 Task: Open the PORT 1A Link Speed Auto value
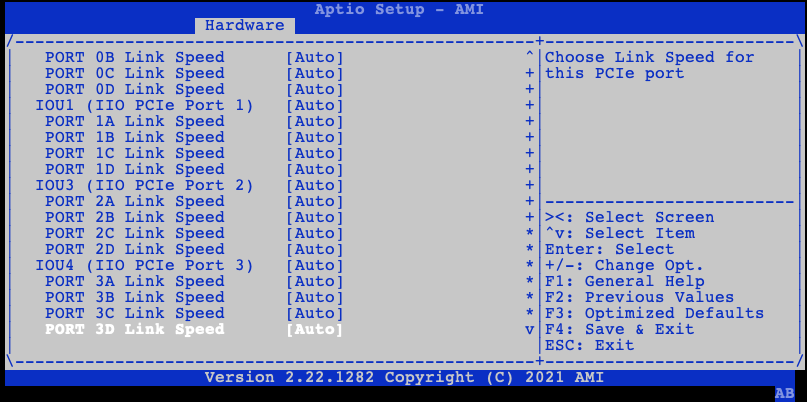pyautogui.click(x=314, y=121)
